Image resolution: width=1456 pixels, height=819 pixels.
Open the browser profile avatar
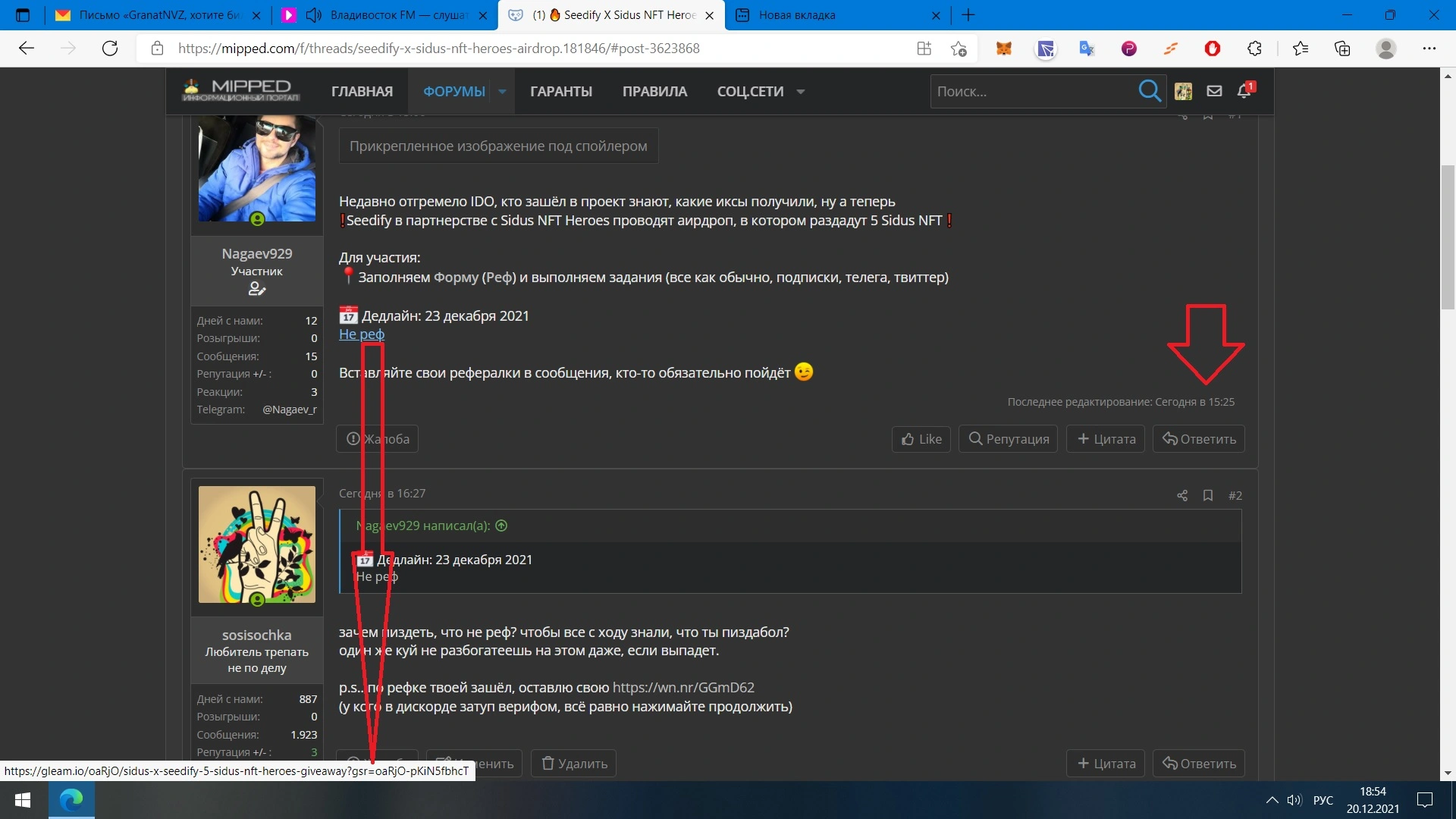[1386, 49]
